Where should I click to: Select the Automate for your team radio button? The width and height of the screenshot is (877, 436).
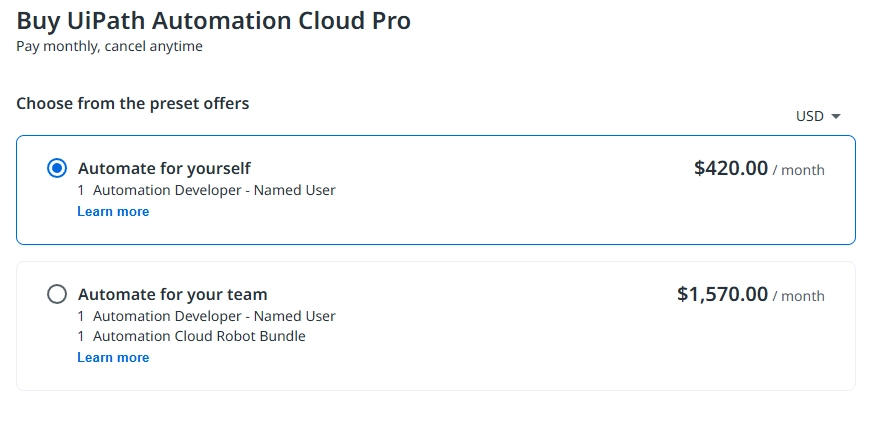57,294
